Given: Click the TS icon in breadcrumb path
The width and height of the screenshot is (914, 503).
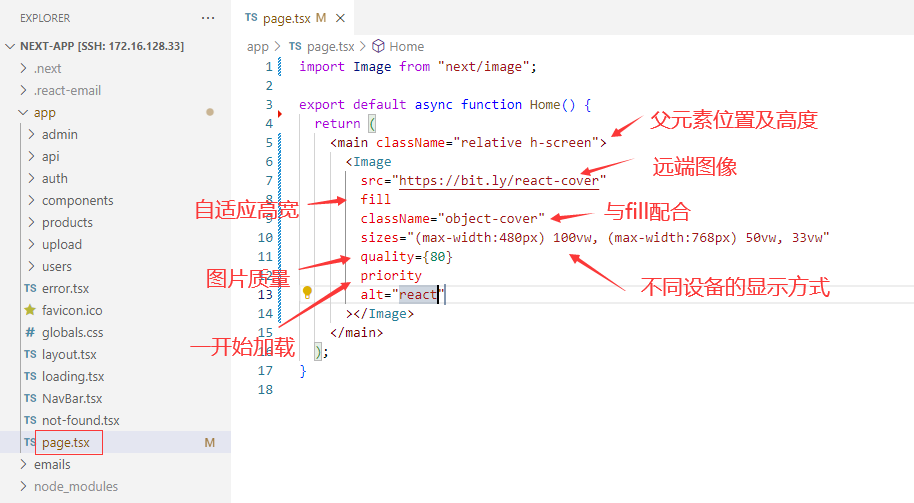Looking at the screenshot, I should point(296,46).
